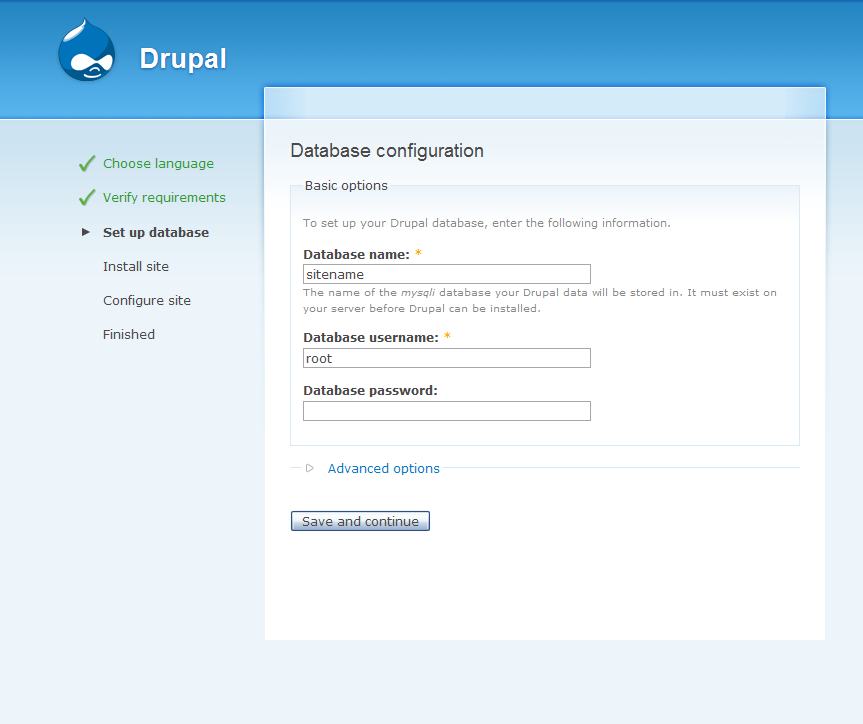Select the Verify requirements step
The image size is (863, 724).
(164, 198)
